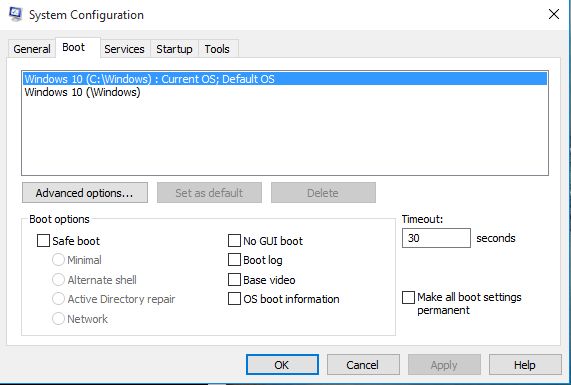Click the Timeout seconds input field
Image resolution: width=571 pixels, height=385 pixels.
436,238
